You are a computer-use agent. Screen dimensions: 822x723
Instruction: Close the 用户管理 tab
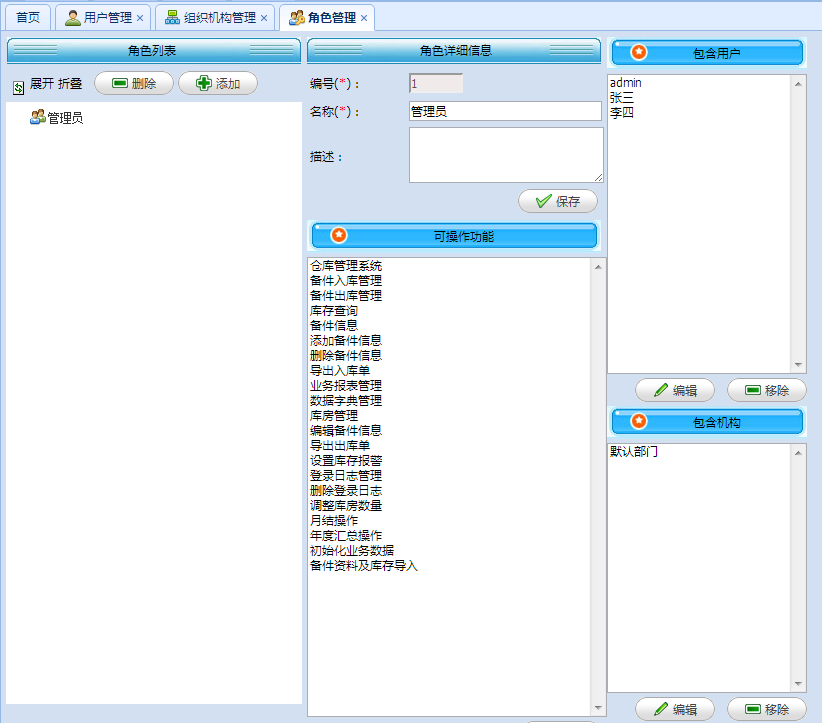[140, 18]
